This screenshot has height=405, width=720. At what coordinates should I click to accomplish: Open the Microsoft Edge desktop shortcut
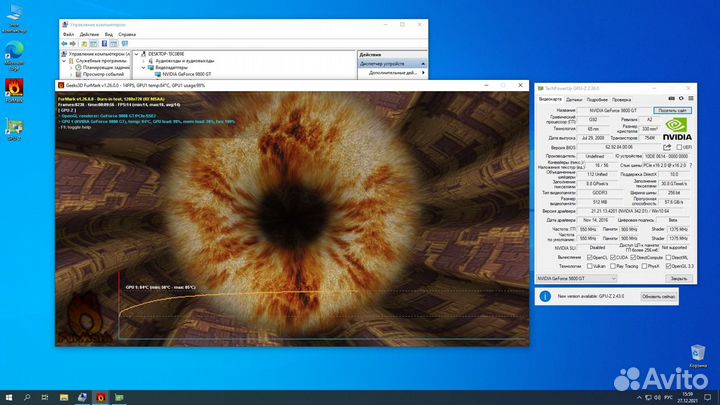[x=14, y=56]
